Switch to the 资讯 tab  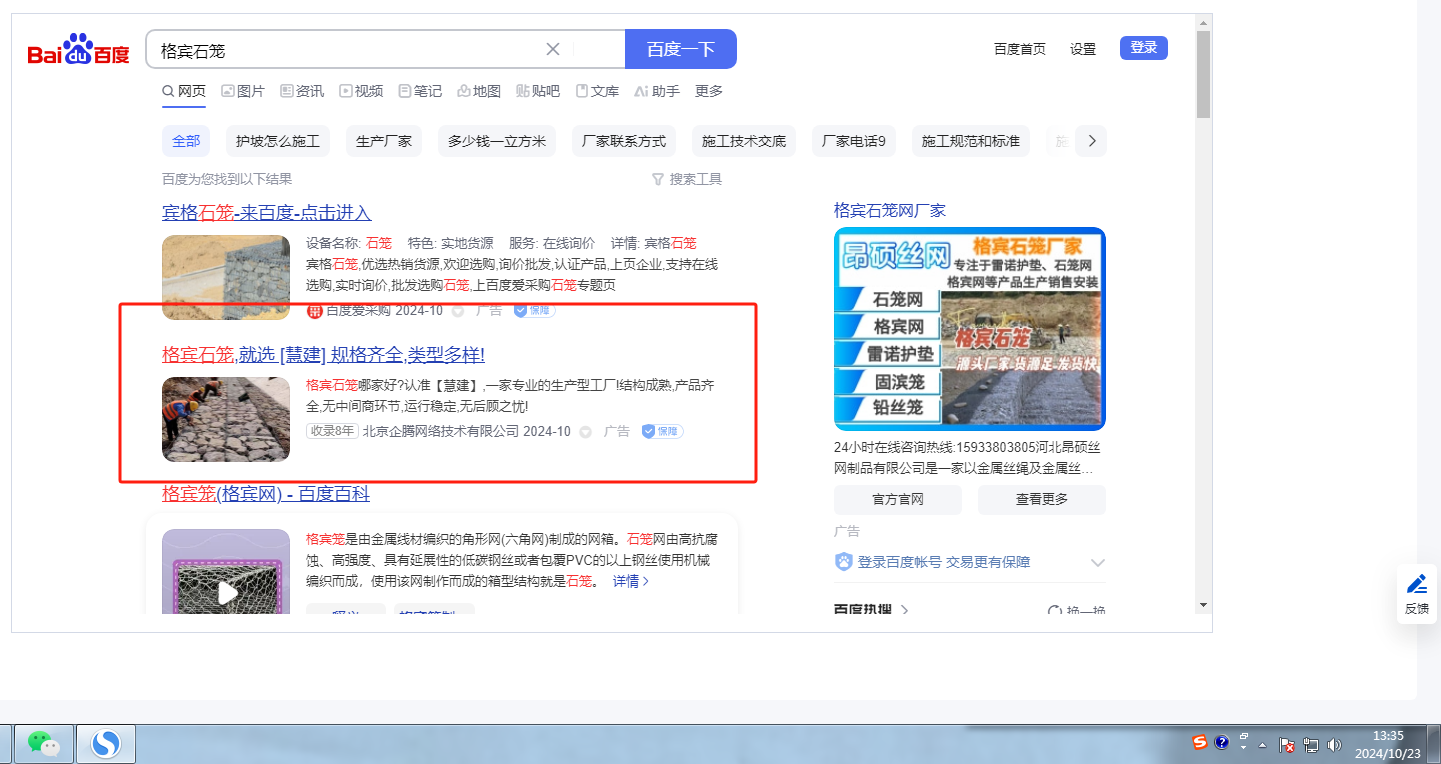[302, 91]
